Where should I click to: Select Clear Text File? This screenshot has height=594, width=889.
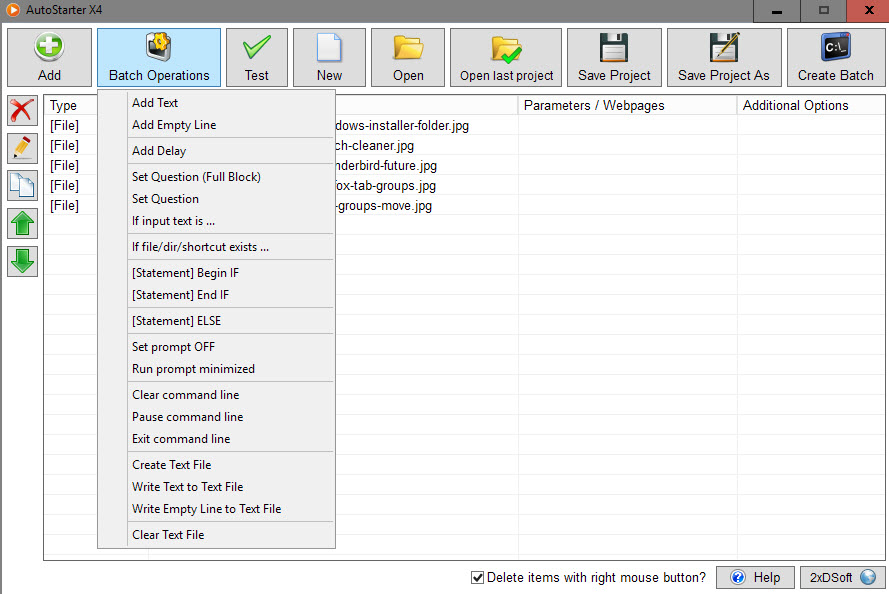coord(216,535)
